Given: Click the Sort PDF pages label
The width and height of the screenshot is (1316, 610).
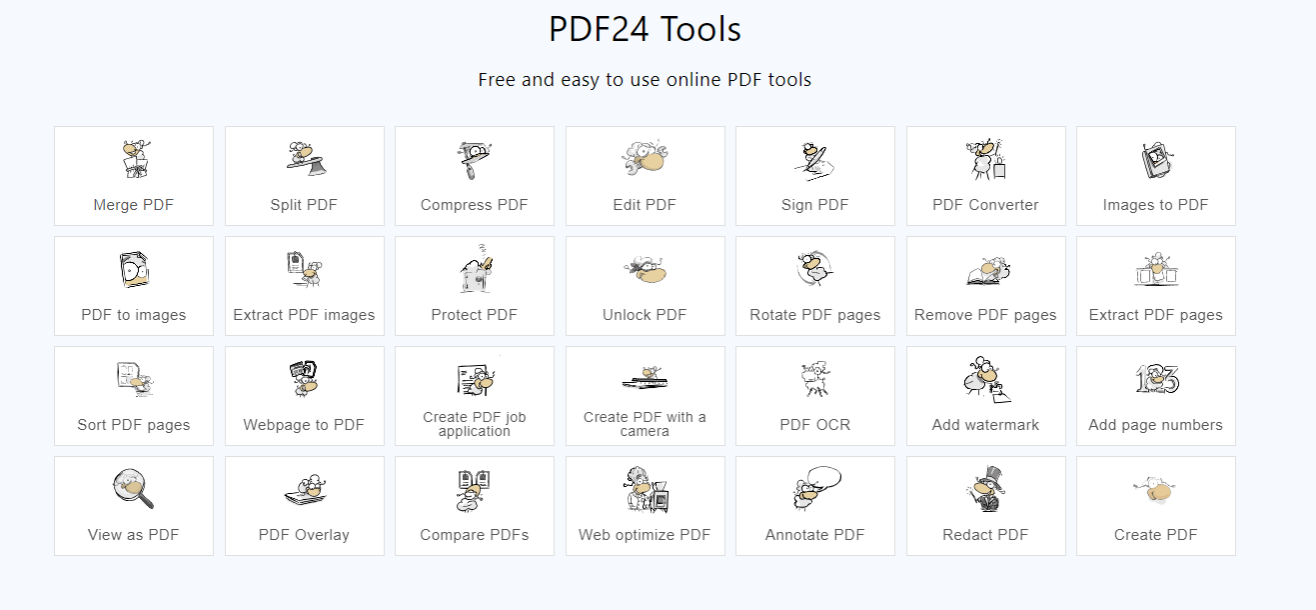Looking at the screenshot, I should [134, 425].
